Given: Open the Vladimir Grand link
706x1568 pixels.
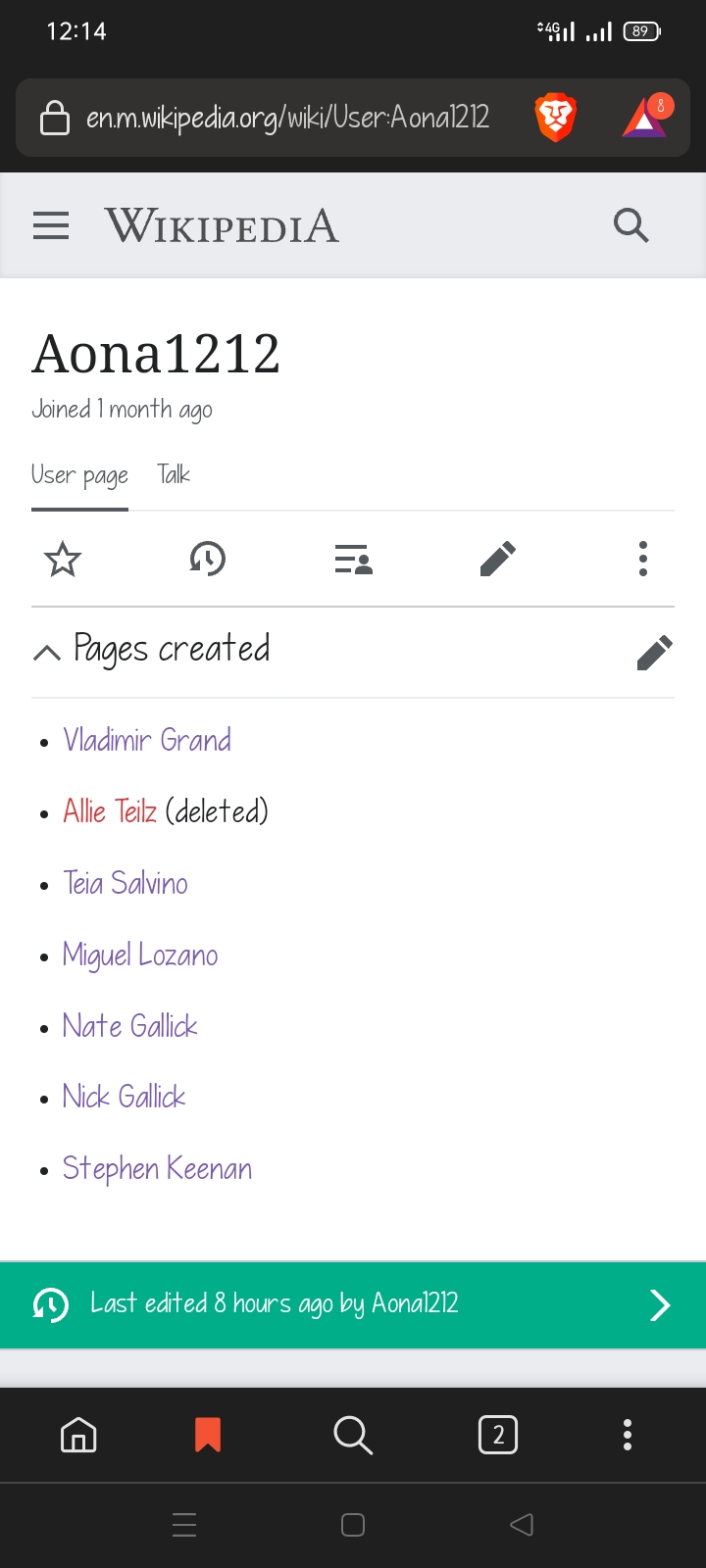Looking at the screenshot, I should (147, 740).
